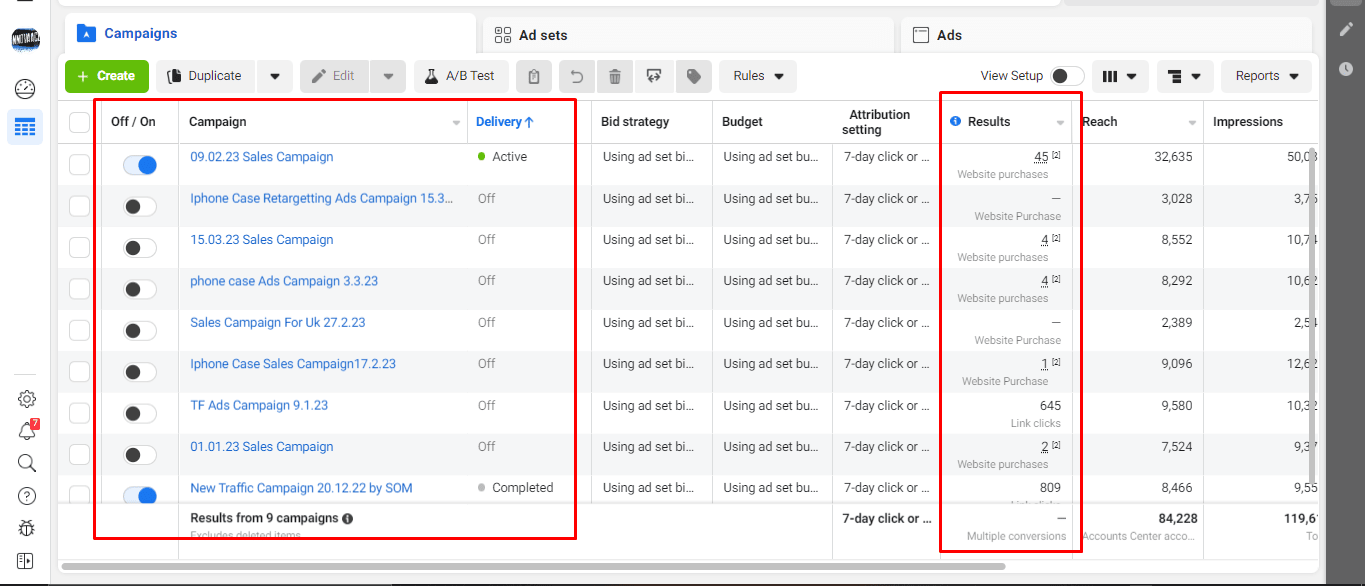Open TF Ads Campaign 9.1.23 link
The image size is (1365, 586).
click(x=259, y=405)
